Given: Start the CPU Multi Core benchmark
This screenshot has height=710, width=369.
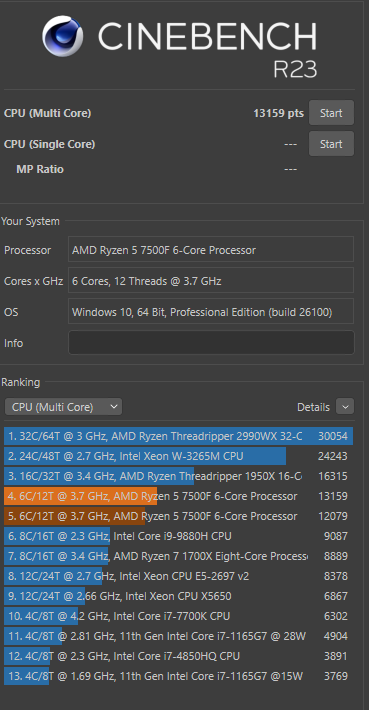Looking at the screenshot, I should click(331, 113).
